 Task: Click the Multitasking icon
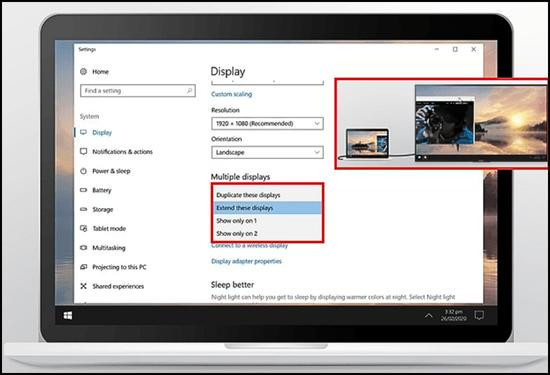pyautogui.click(x=83, y=248)
